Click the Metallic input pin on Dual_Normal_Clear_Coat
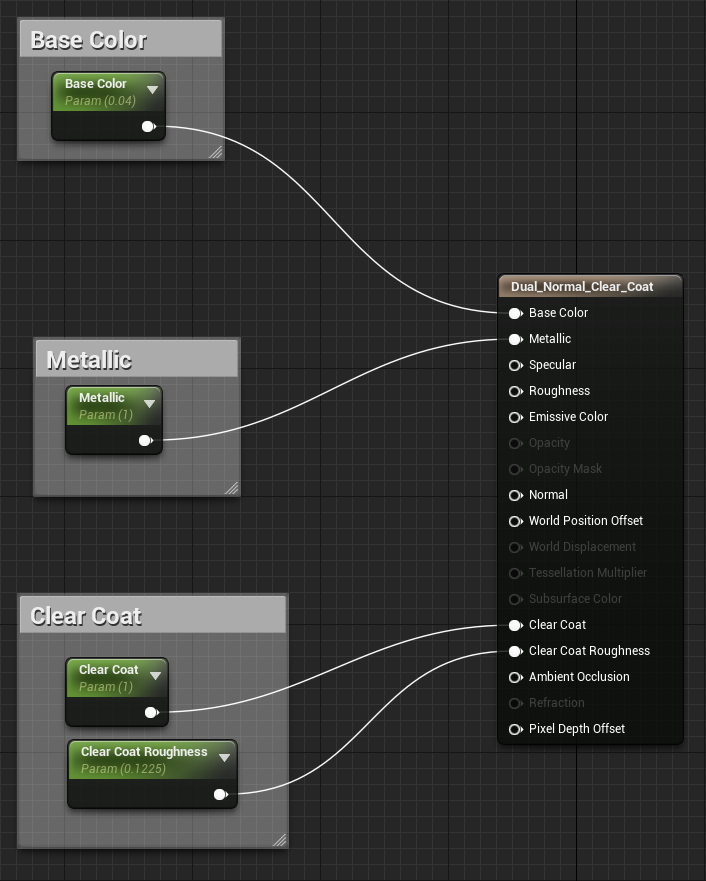Screen dimensions: 706x881 [x=516, y=339]
